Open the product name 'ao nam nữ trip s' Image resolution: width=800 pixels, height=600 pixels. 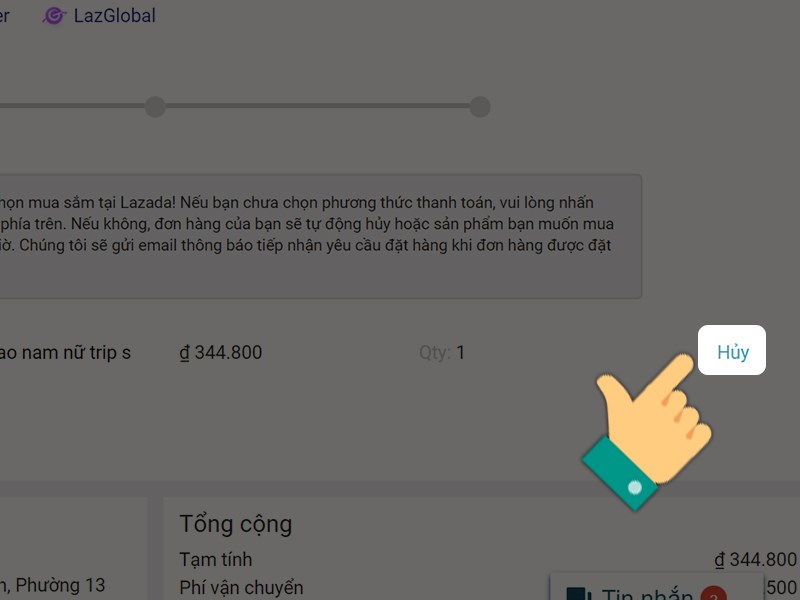(65, 353)
